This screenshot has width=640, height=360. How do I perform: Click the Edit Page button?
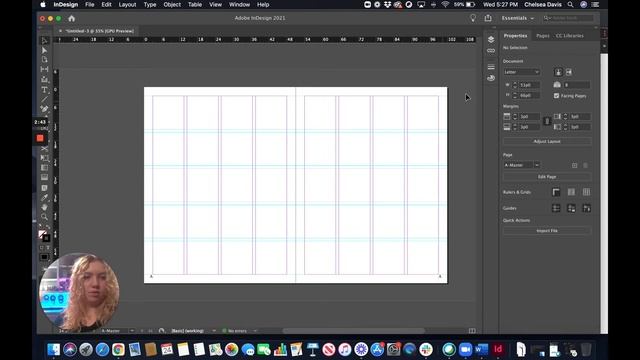[x=547, y=177]
